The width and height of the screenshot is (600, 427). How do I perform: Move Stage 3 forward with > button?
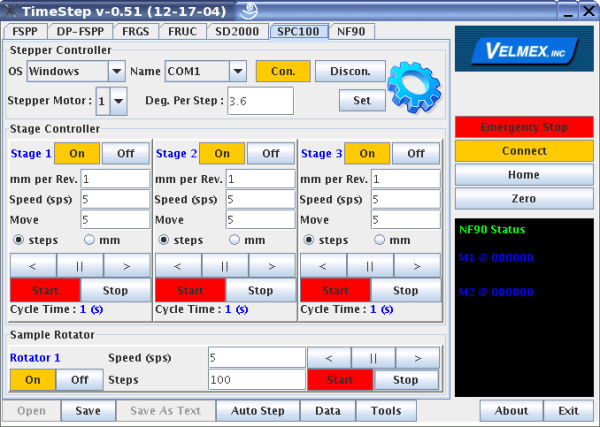click(417, 266)
